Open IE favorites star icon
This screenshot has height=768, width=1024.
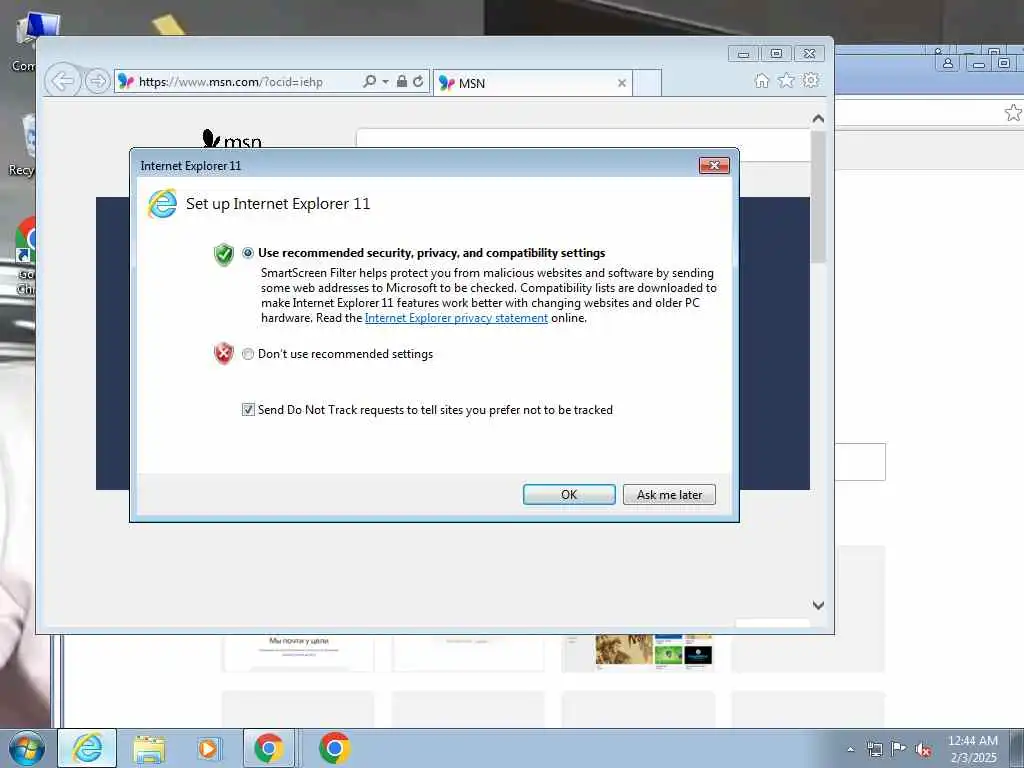click(786, 80)
